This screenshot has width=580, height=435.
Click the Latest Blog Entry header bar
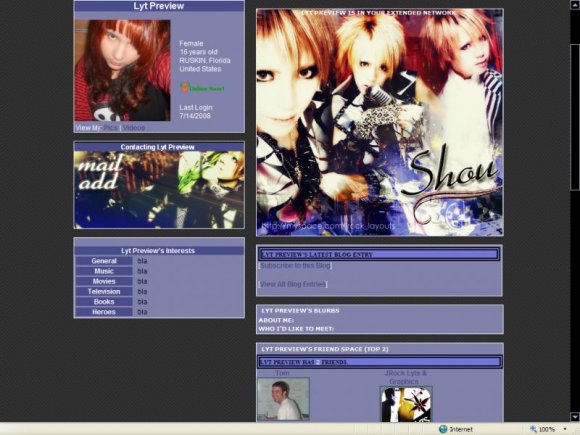click(380, 254)
